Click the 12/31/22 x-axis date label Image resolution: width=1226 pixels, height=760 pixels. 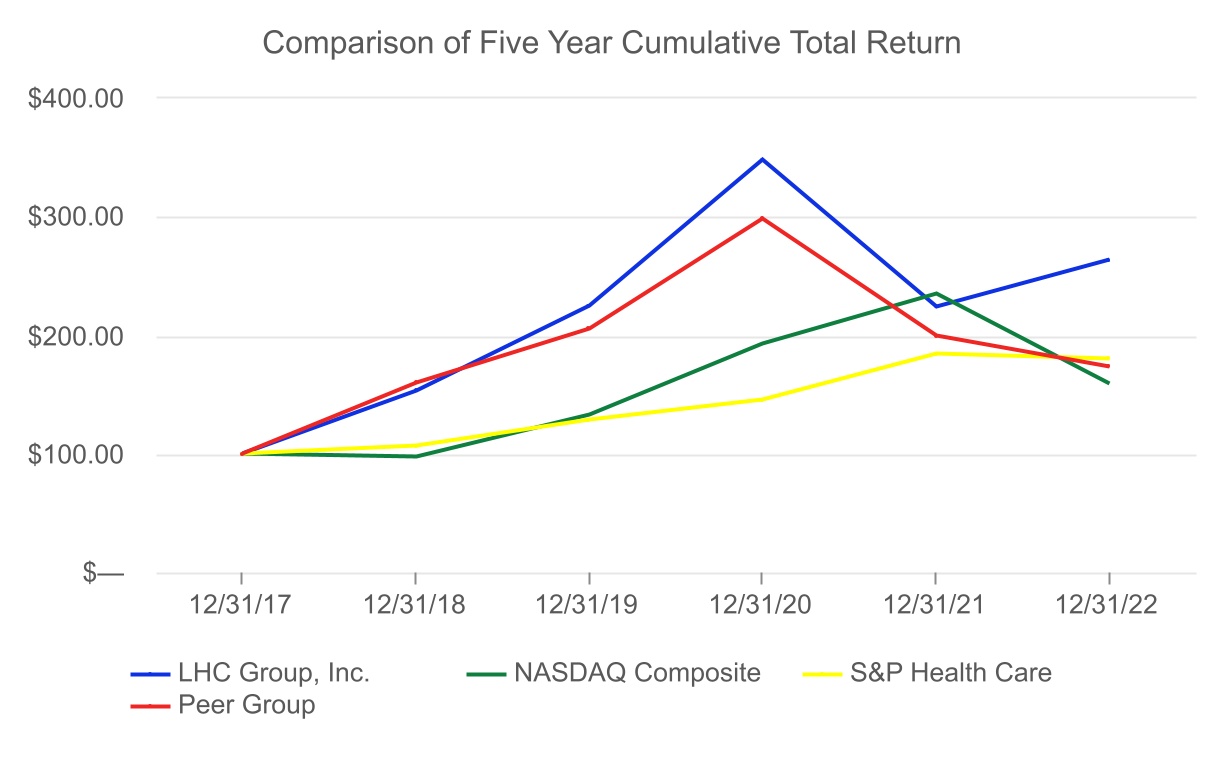pyautogui.click(x=1109, y=606)
